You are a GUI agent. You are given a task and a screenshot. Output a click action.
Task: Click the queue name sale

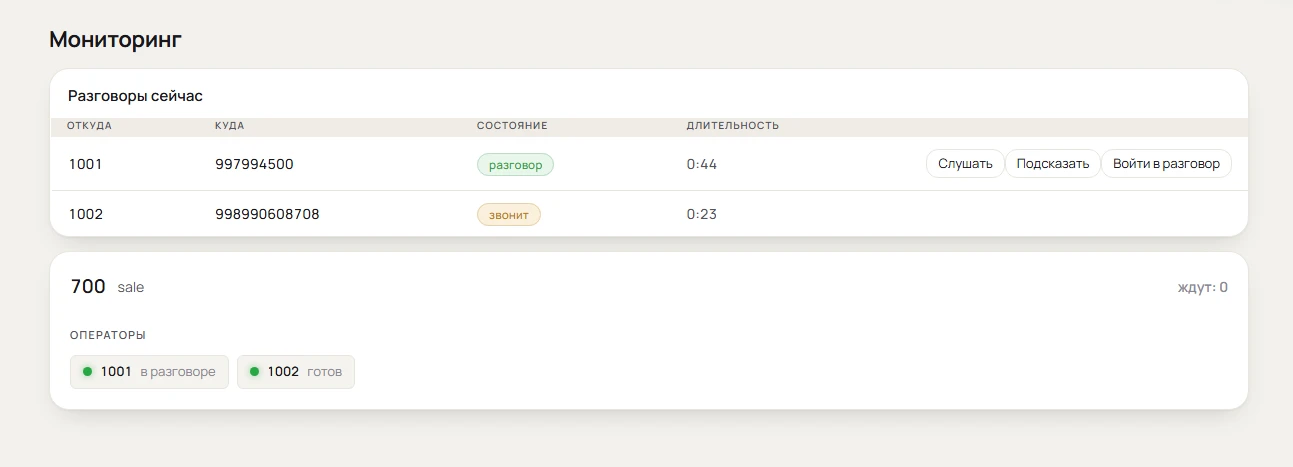[131, 288]
